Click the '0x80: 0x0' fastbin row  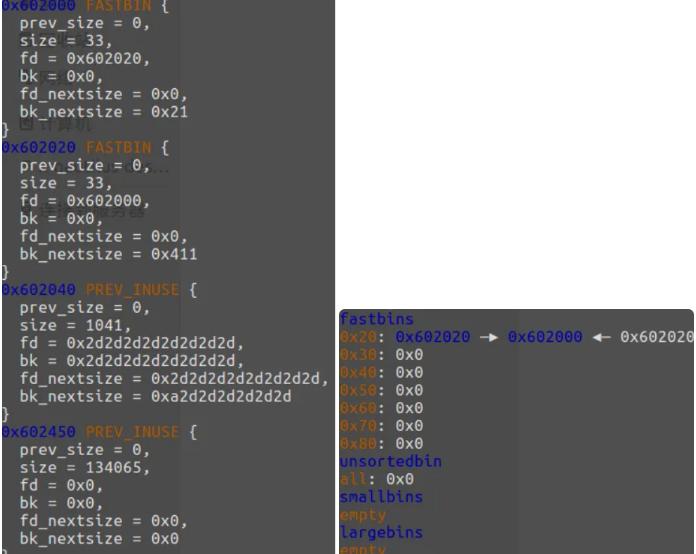(382, 443)
